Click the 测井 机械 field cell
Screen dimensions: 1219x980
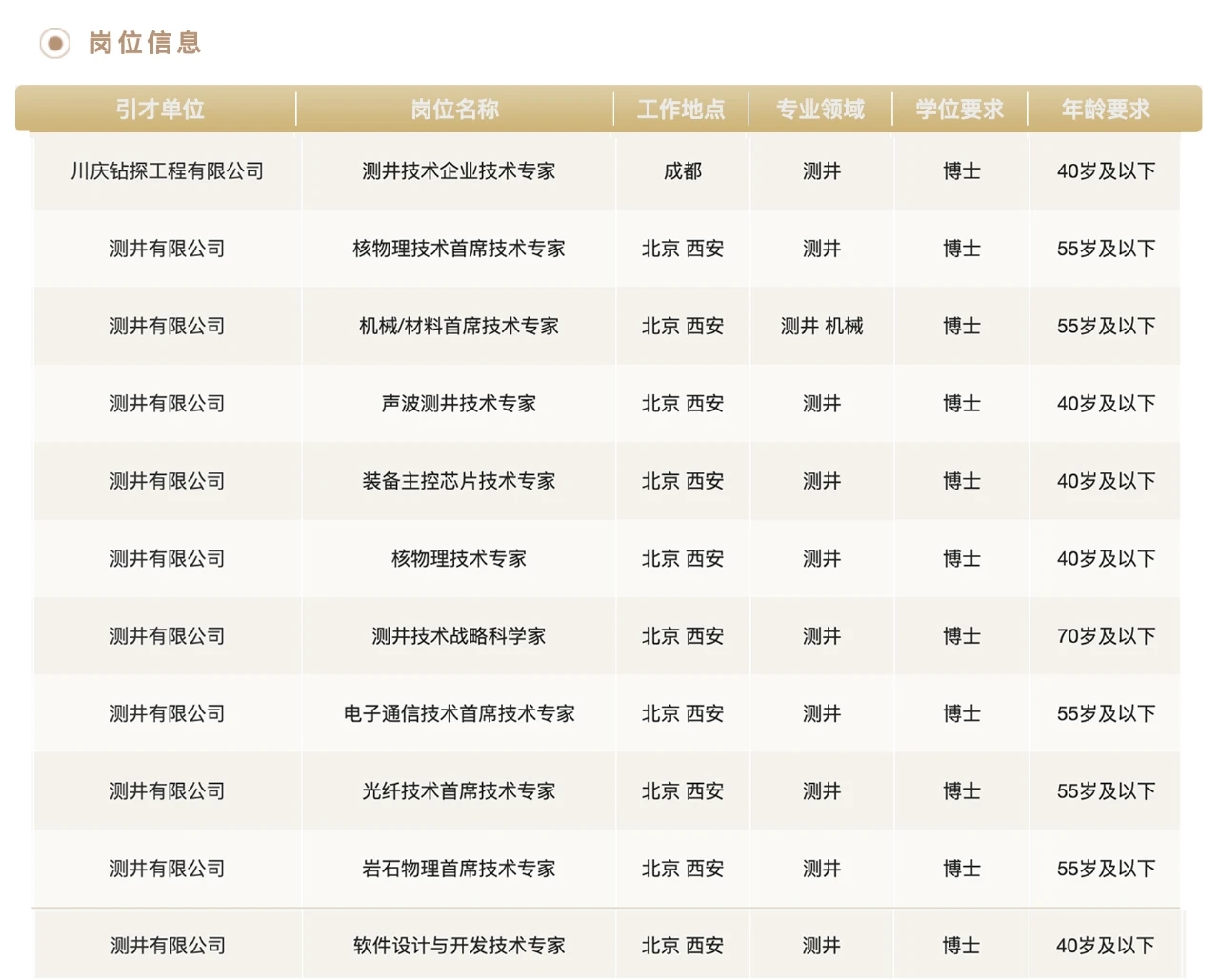pyautogui.click(x=822, y=327)
